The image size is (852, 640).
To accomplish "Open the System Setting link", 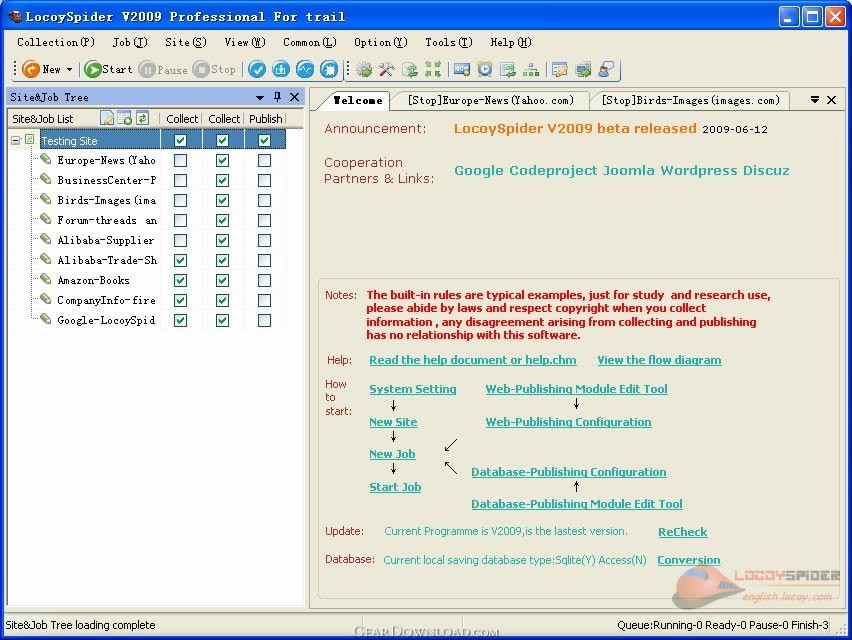I will point(413,389).
